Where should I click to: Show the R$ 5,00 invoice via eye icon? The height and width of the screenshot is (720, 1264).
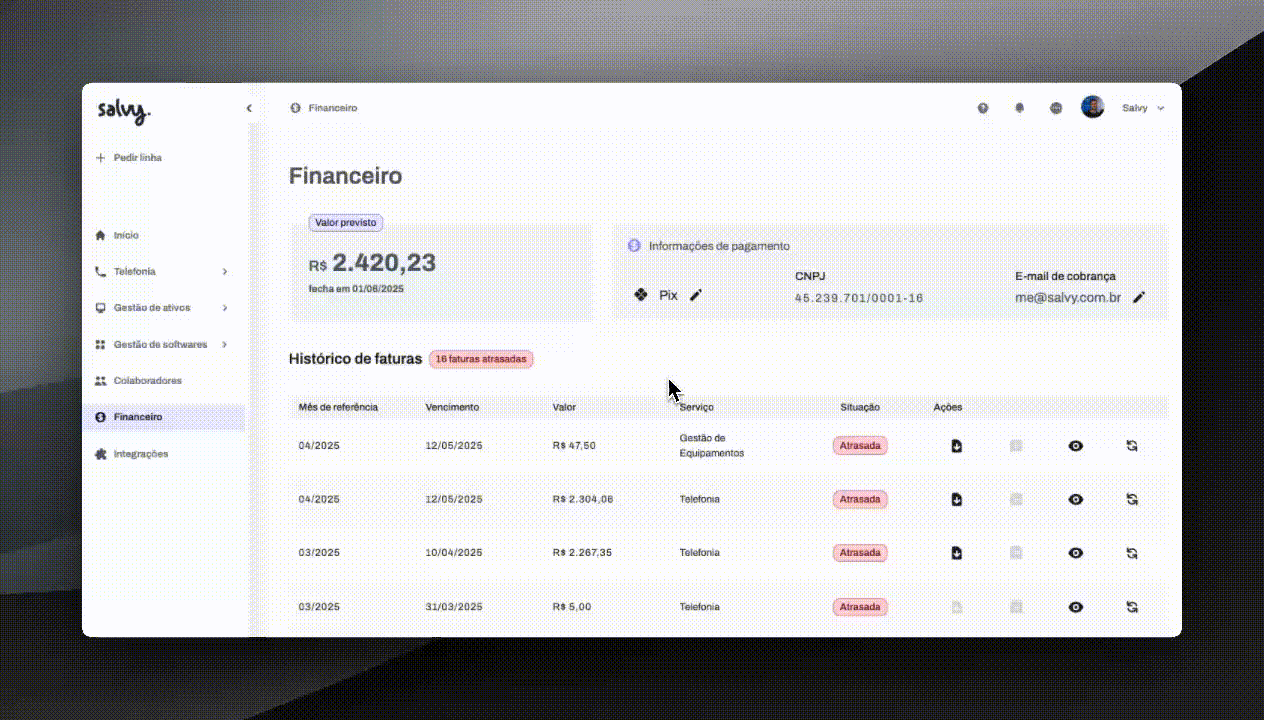(x=1075, y=607)
